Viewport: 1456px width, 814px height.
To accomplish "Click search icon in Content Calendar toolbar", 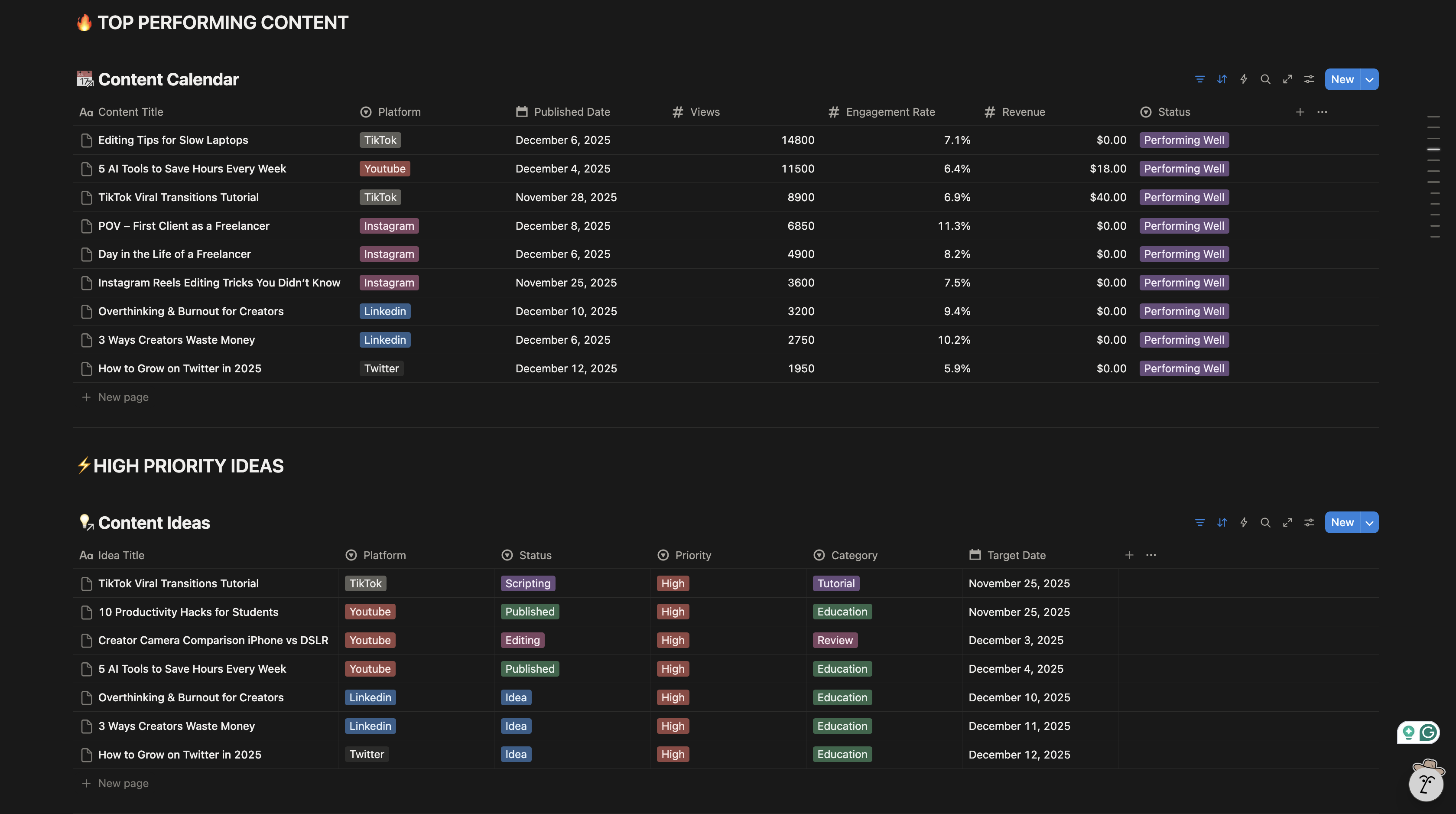I will tap(1265, 79).
